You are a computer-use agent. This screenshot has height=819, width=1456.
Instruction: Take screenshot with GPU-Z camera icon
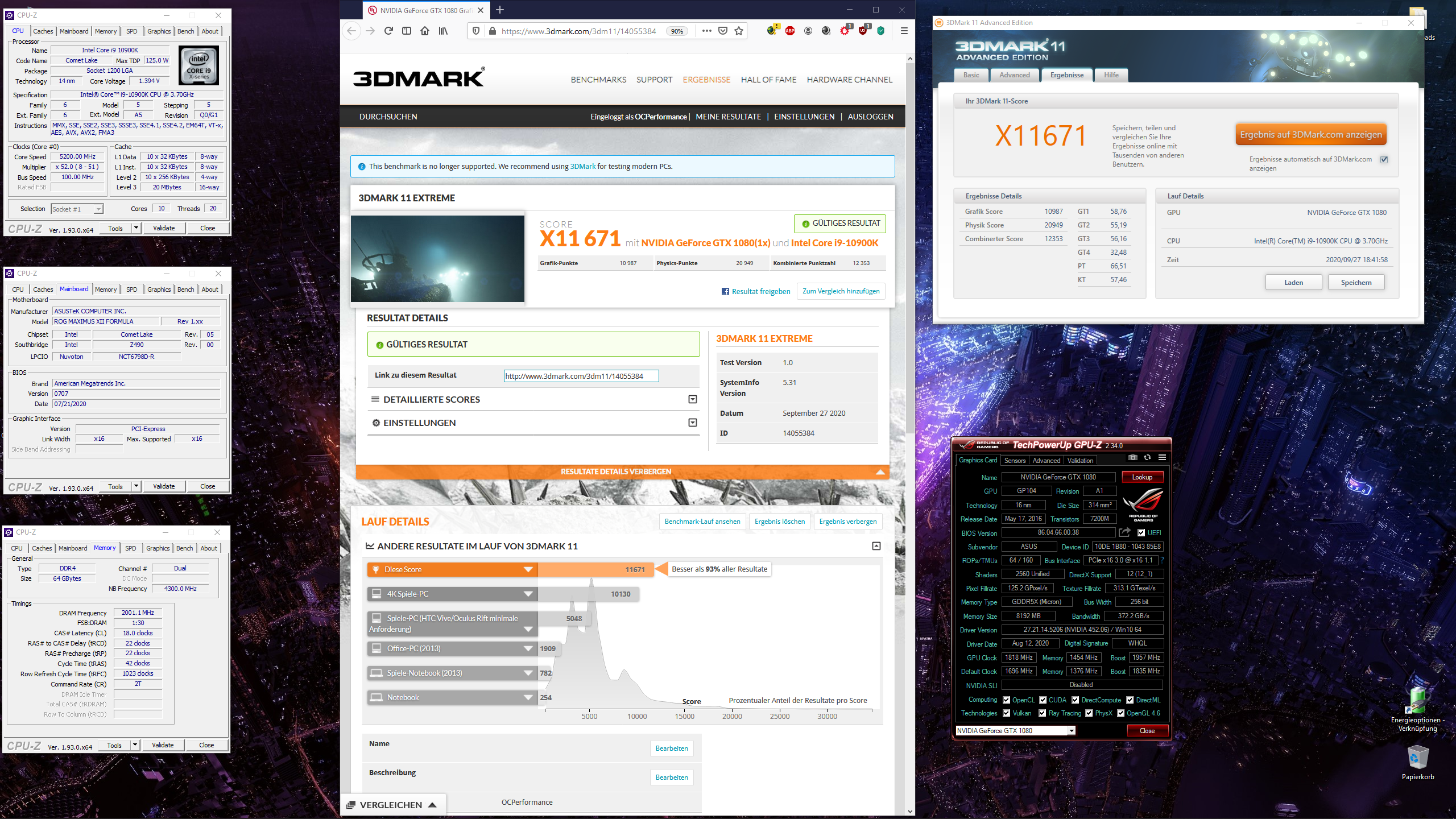[1132, 458]
